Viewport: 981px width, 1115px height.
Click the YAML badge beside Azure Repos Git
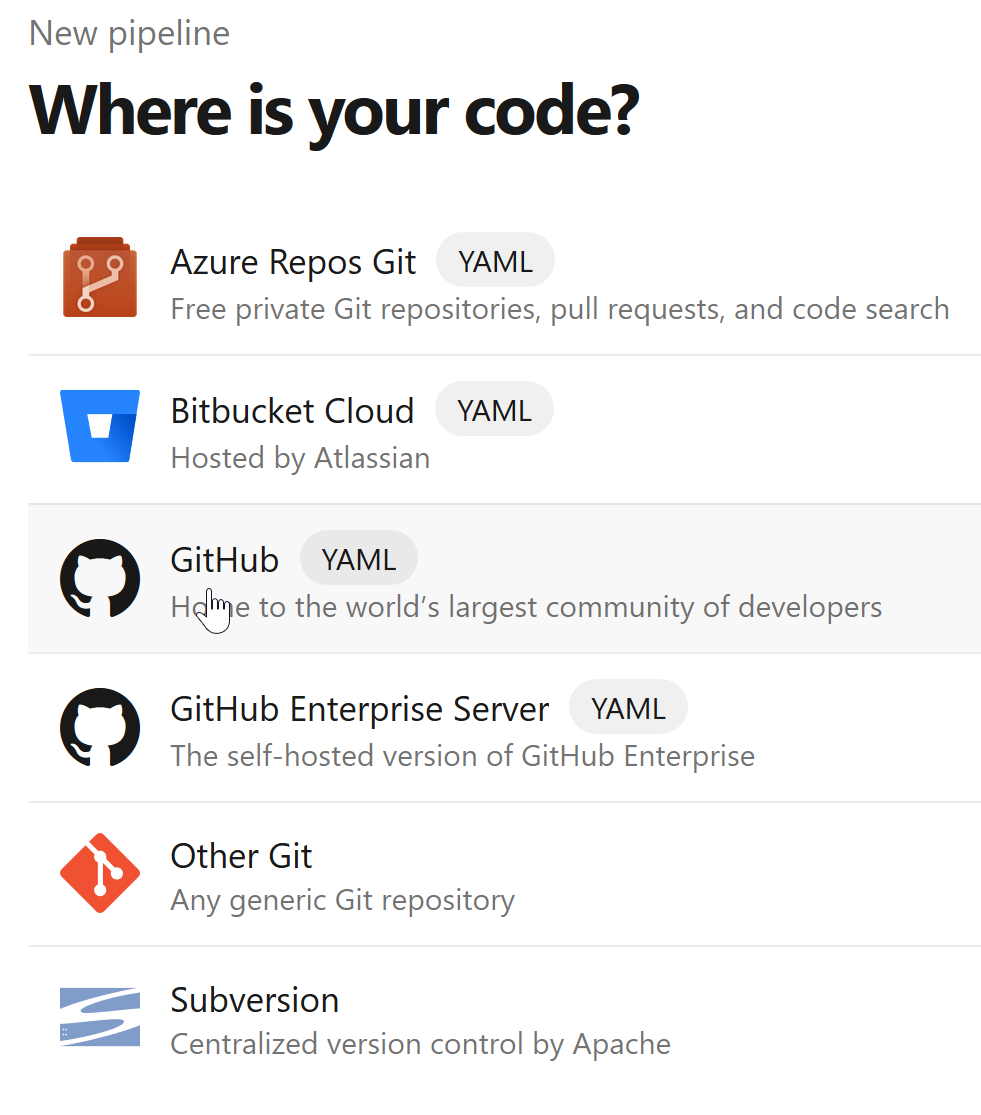pyautogui.click(x=495, y=259)
